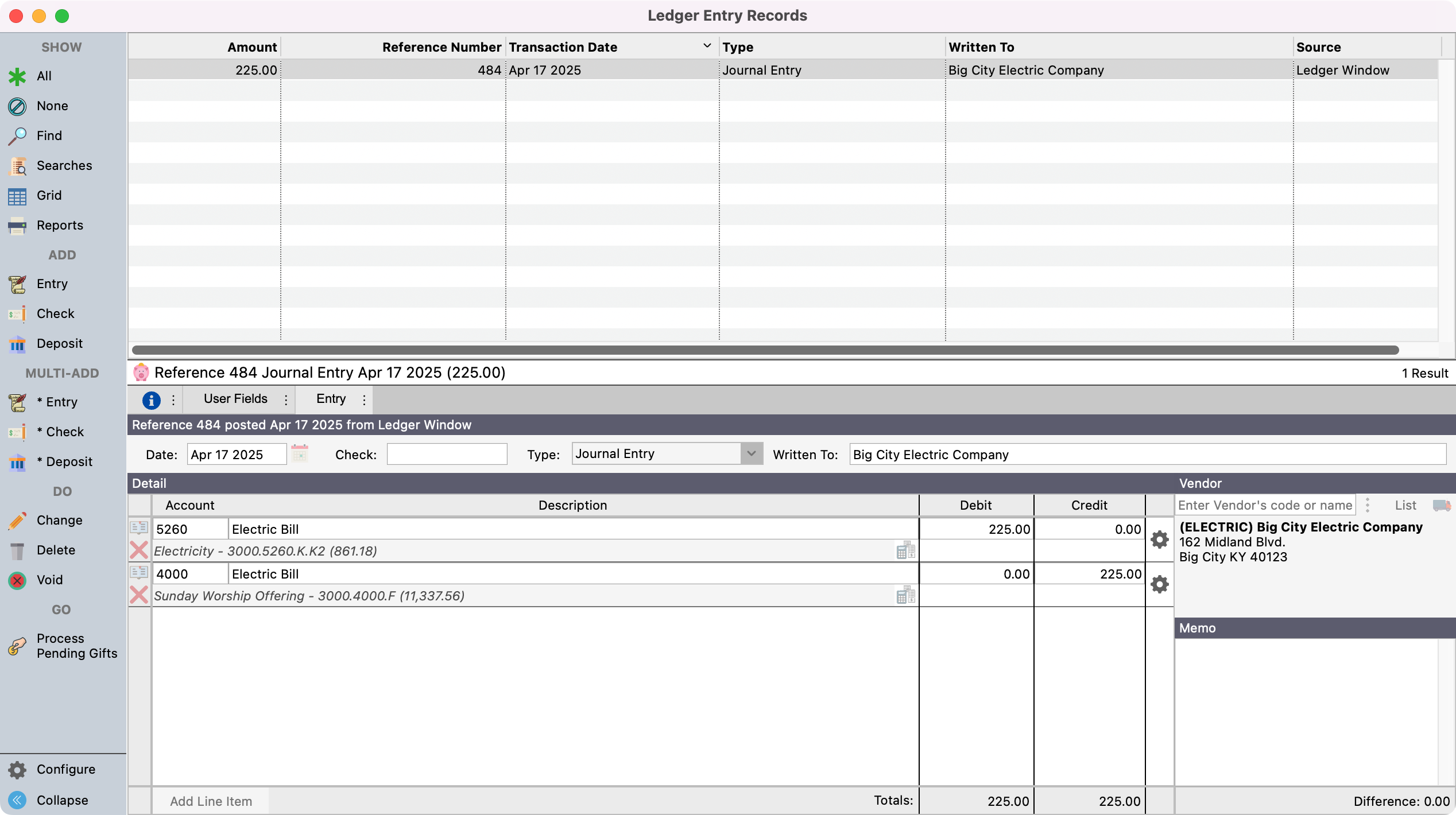1456x815 pixels.
Task: Open the Transaction Date column sort chevron
Action: click(707, 46)
